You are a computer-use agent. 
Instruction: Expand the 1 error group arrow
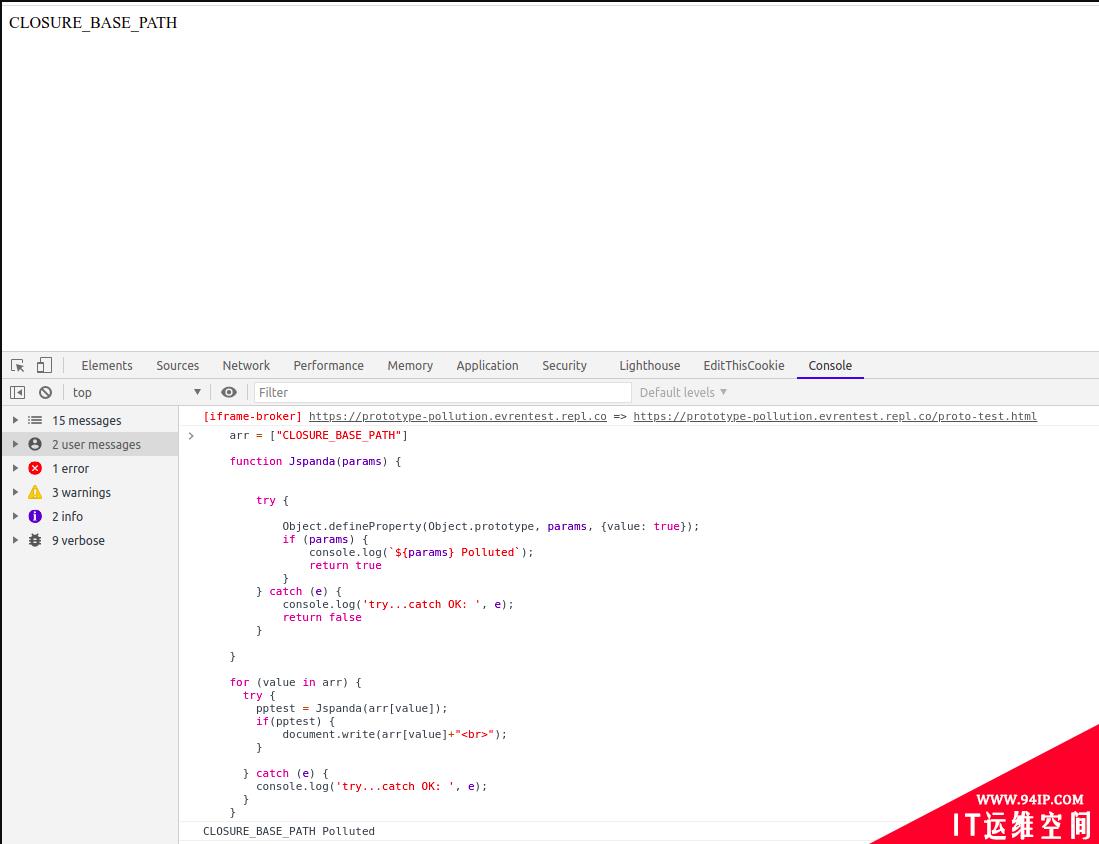(x=15, y=468)
